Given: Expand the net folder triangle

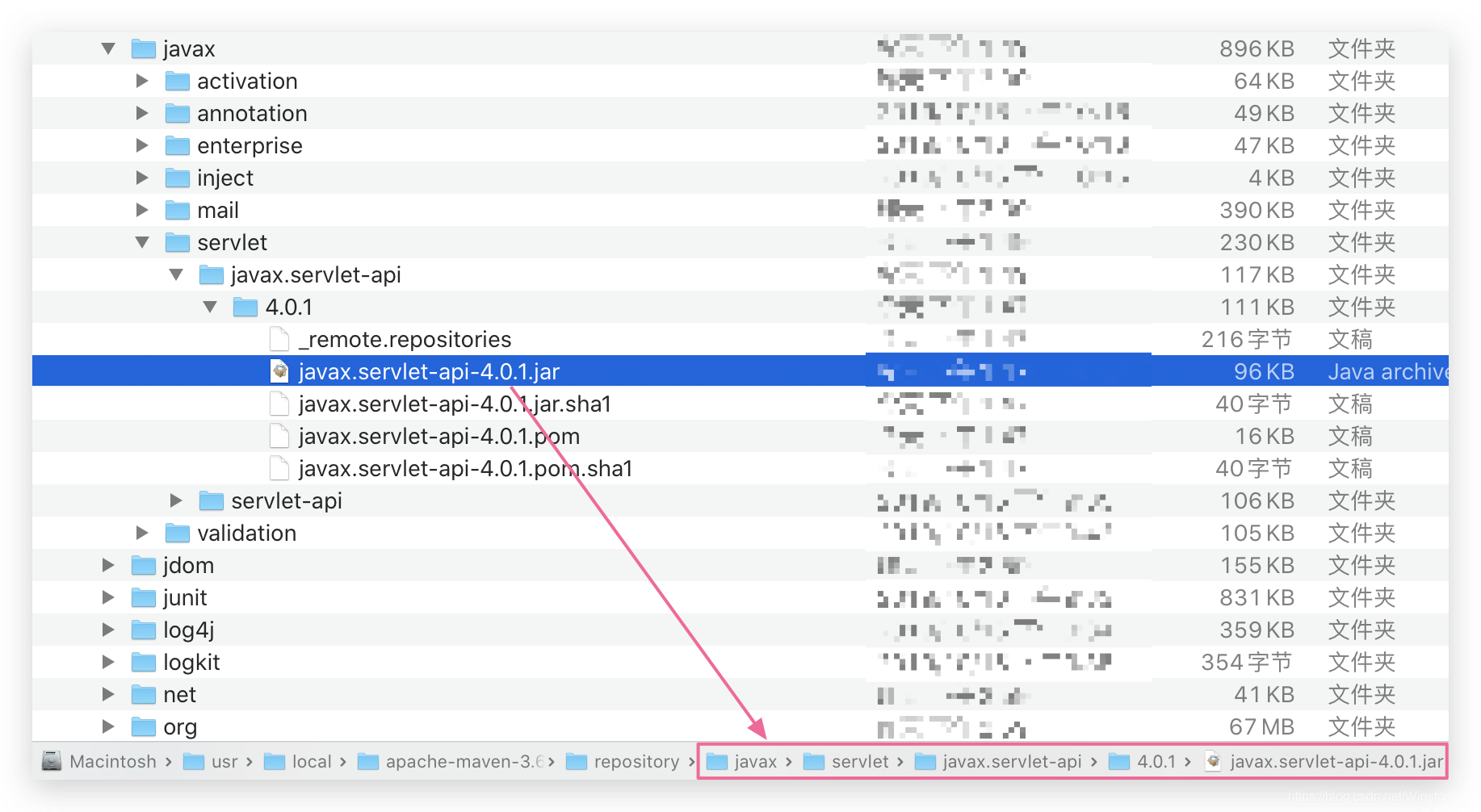Looking at the screenshot, I should point(108,694).
